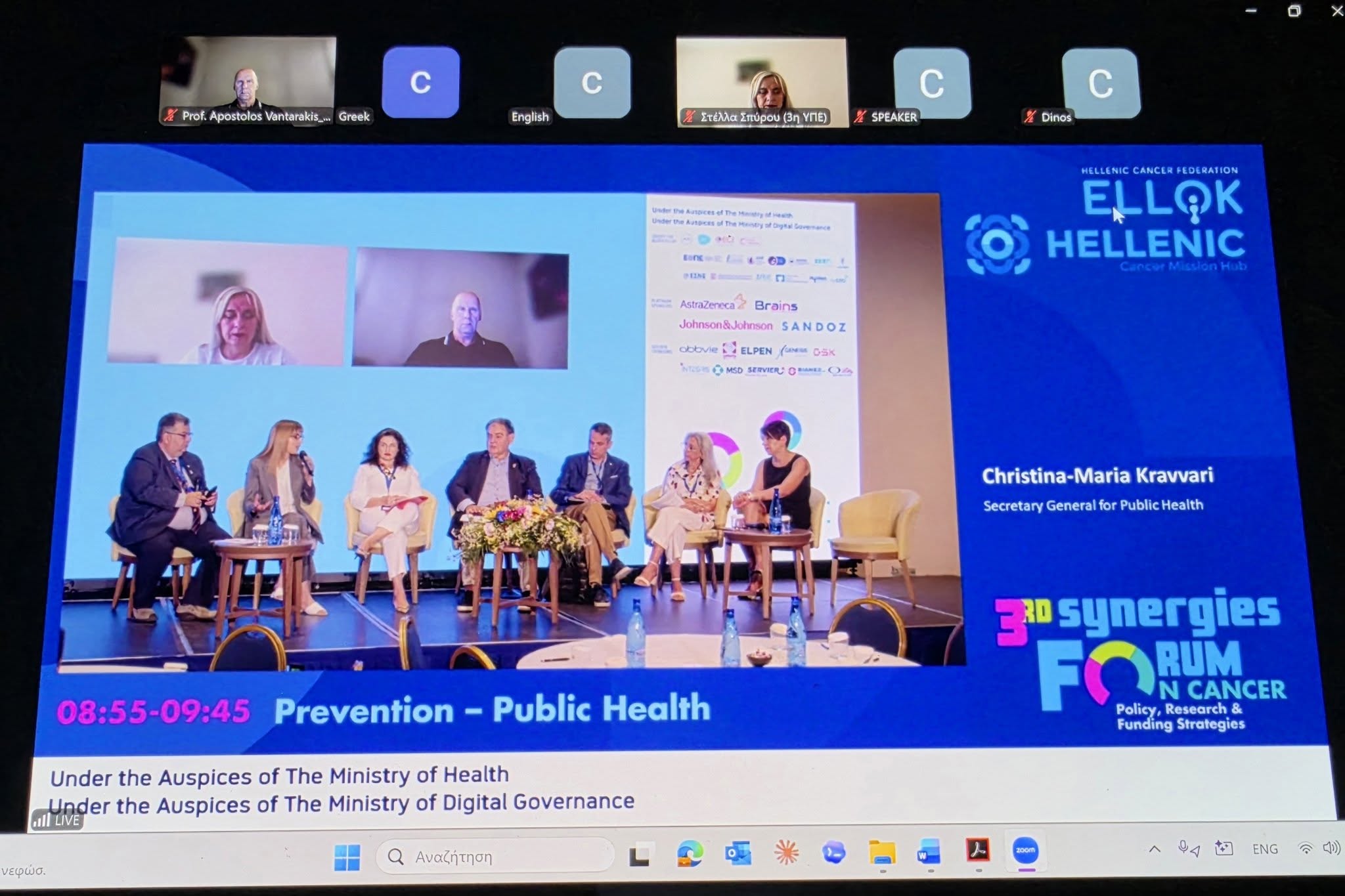Select the Greek interpreter avatar tile
Viewport: 1345px width, 896px height.
[x=421, y=82]
